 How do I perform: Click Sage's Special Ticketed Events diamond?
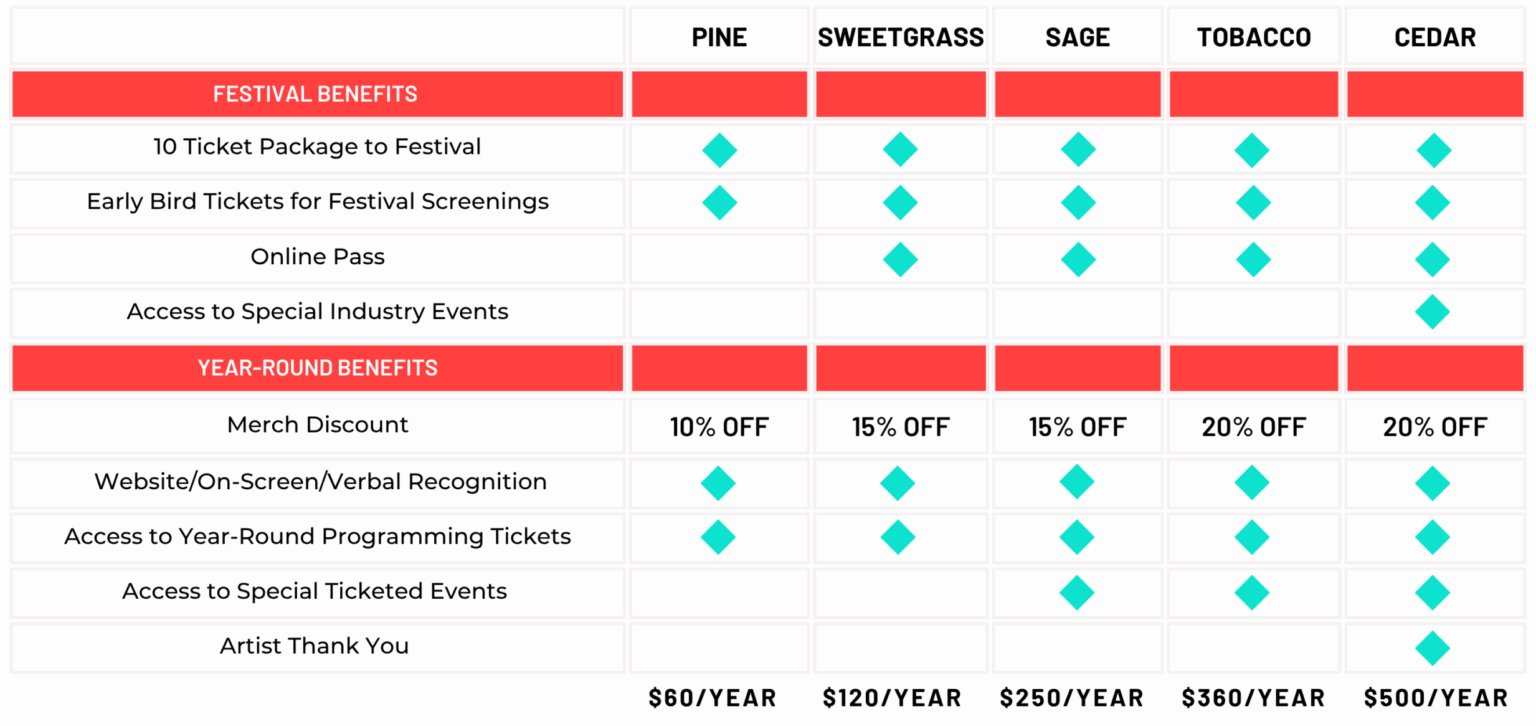click(1077, 592)
